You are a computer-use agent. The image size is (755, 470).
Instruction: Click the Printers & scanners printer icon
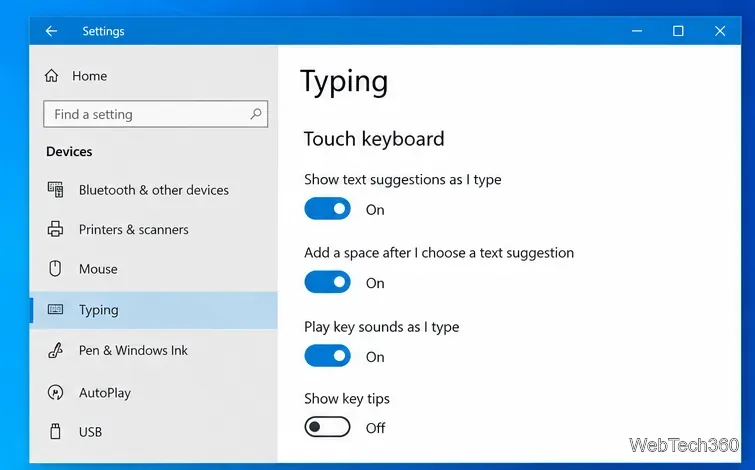pos(55,229)
